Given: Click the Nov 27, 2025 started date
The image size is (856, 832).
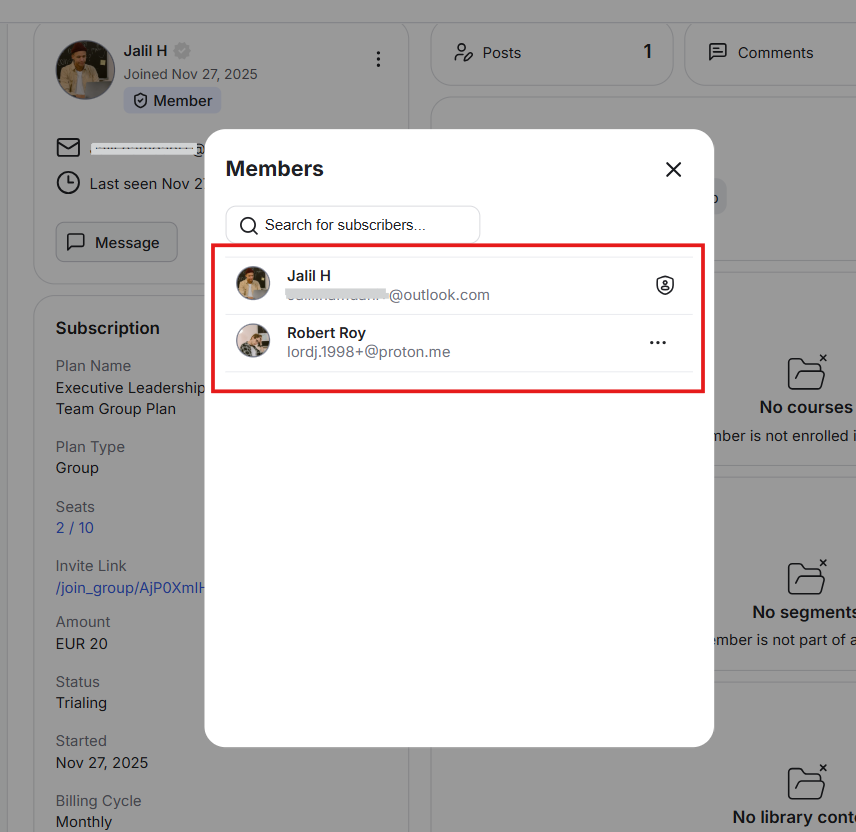Looking at the screenshot, I should tap(102, 763).
